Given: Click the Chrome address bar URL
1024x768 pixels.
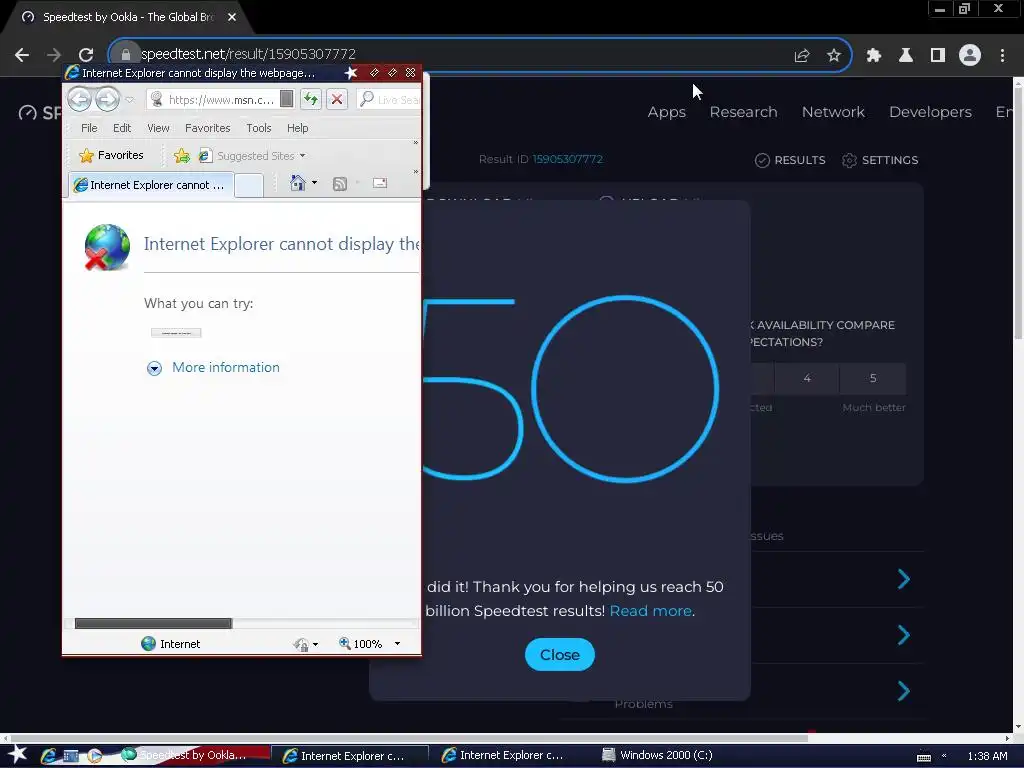Looking at the screenshot, I should coord(248,54).
